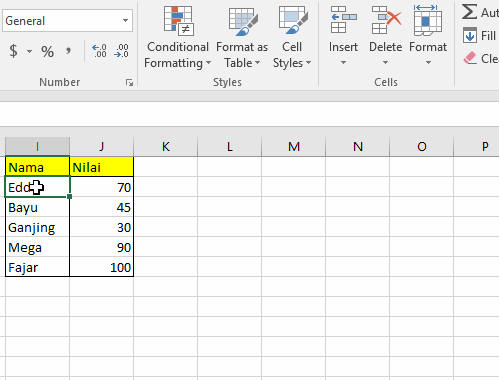
Task: Click the AutoSum sigma icon
Action: pos(469,12)
